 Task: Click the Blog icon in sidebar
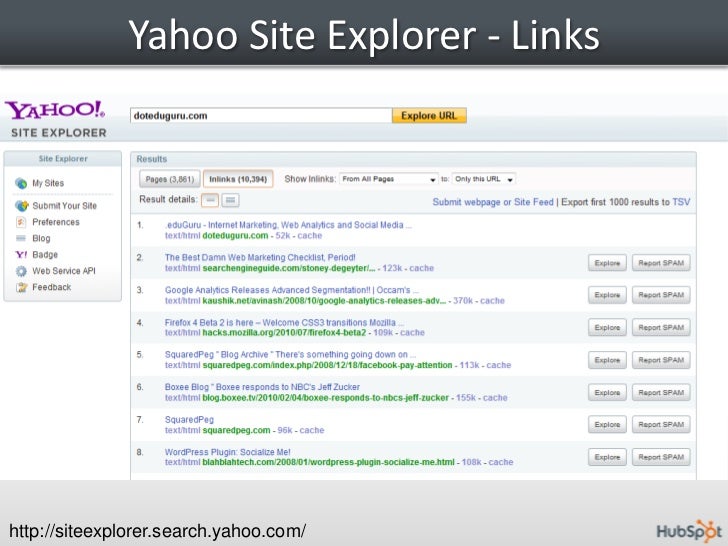(21, 238)
